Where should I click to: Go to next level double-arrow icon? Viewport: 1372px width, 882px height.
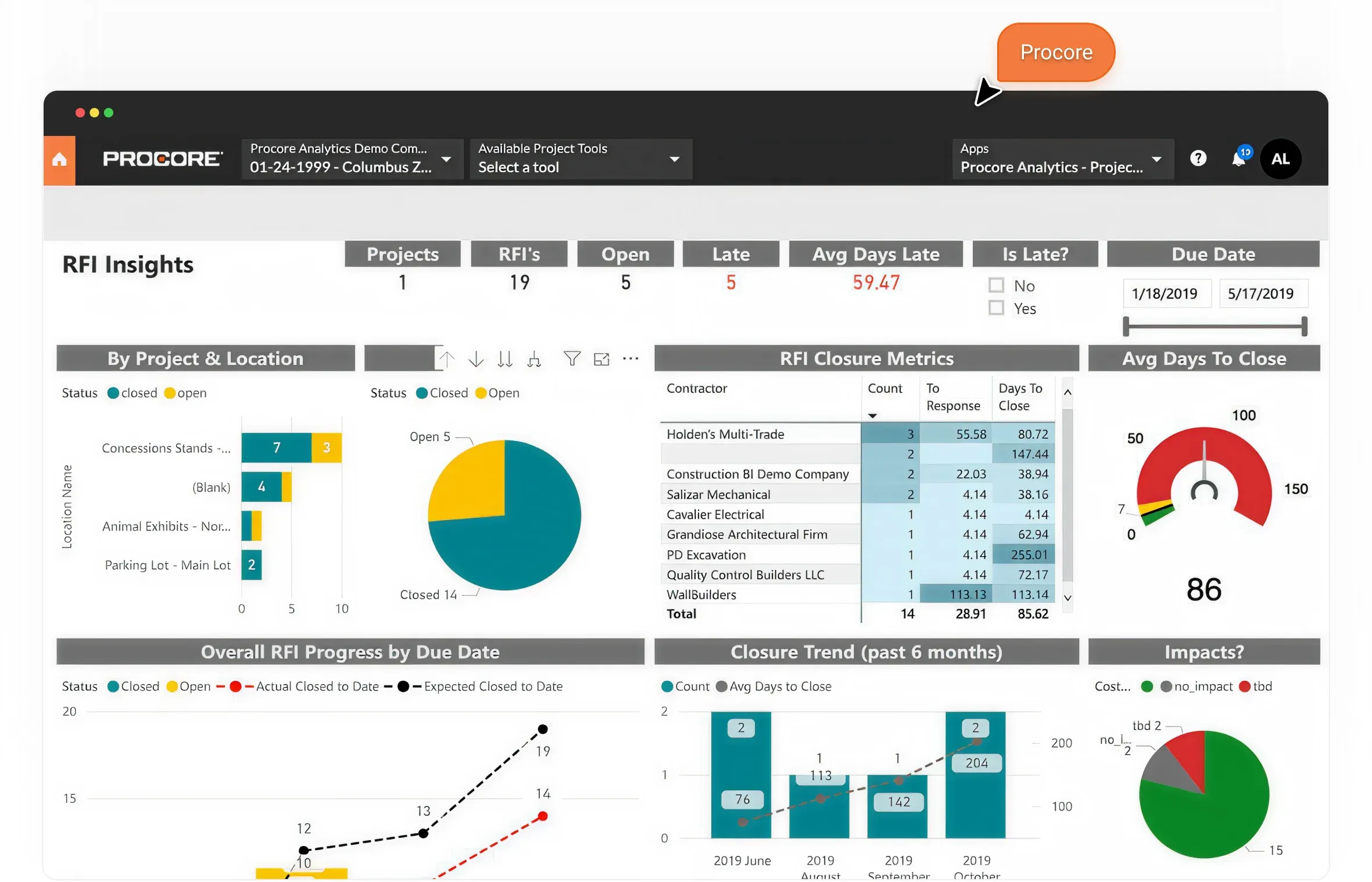coord(505,359)
